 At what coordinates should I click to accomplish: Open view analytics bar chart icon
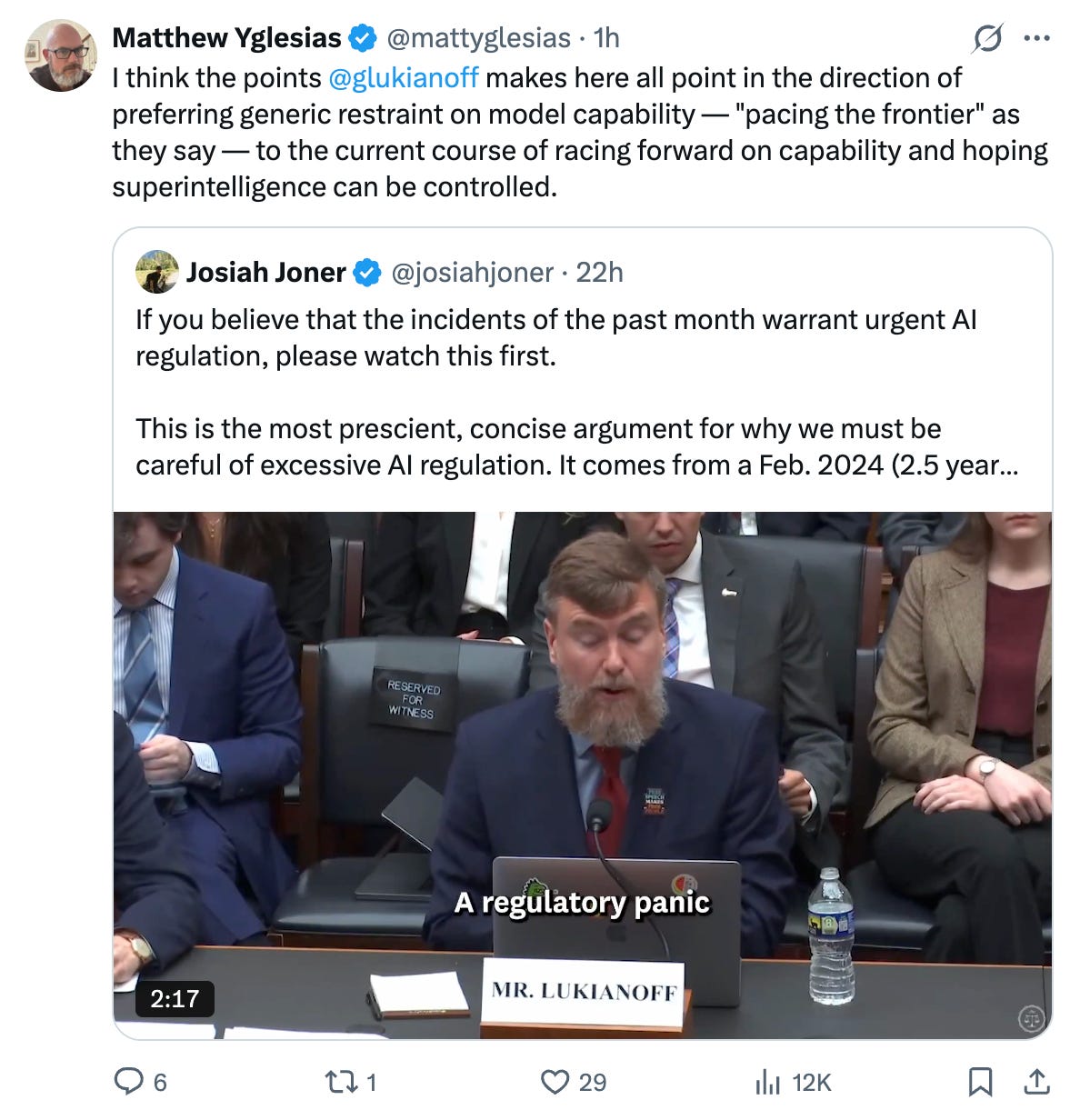[x=768, y=1082]
